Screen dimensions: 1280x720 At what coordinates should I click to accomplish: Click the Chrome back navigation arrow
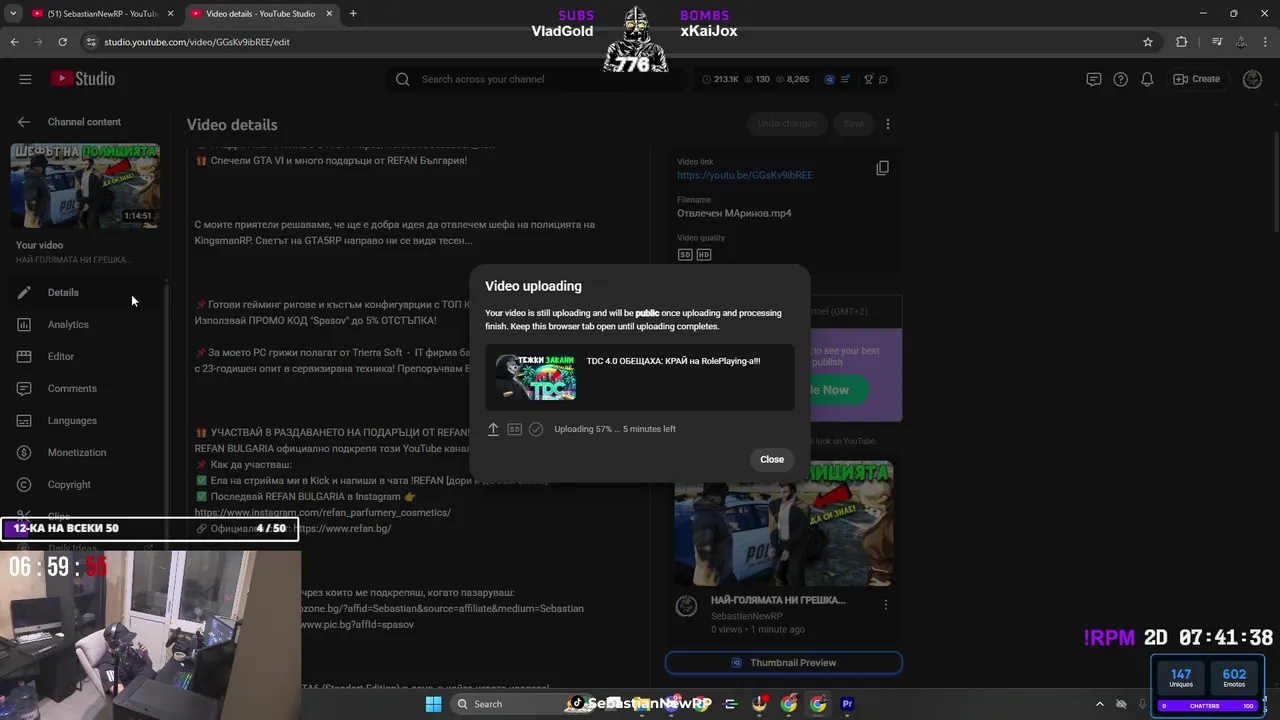coord(14,42)
